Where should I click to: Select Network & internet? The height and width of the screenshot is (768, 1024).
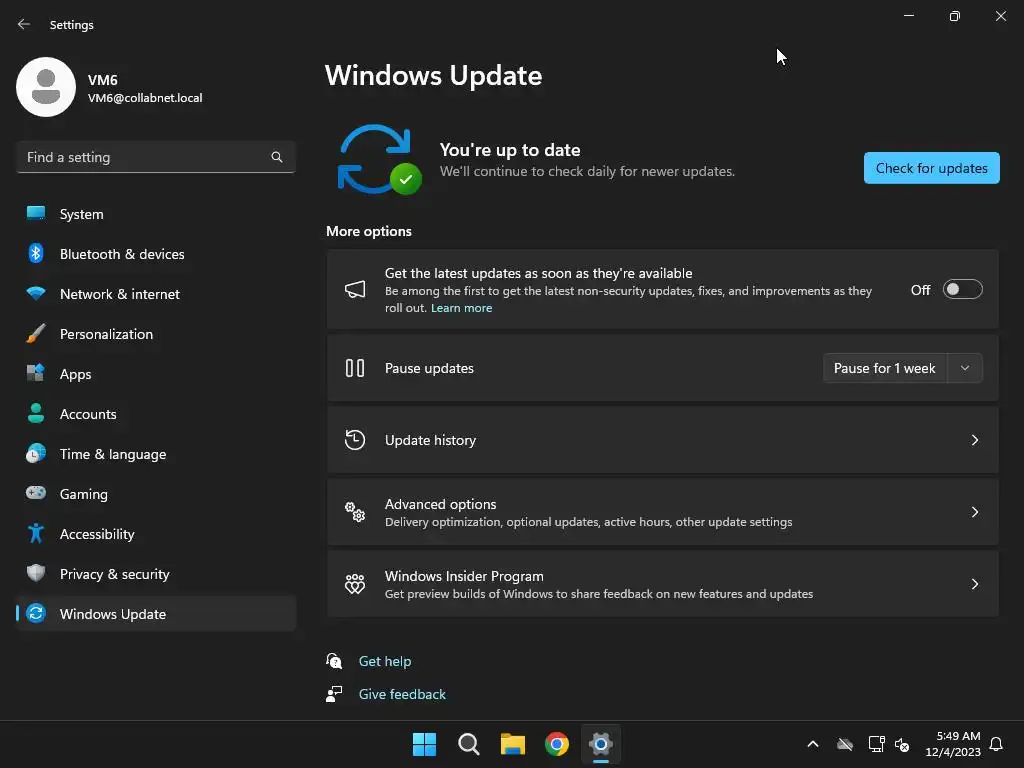pyautogui.click(x=156, y=293)
